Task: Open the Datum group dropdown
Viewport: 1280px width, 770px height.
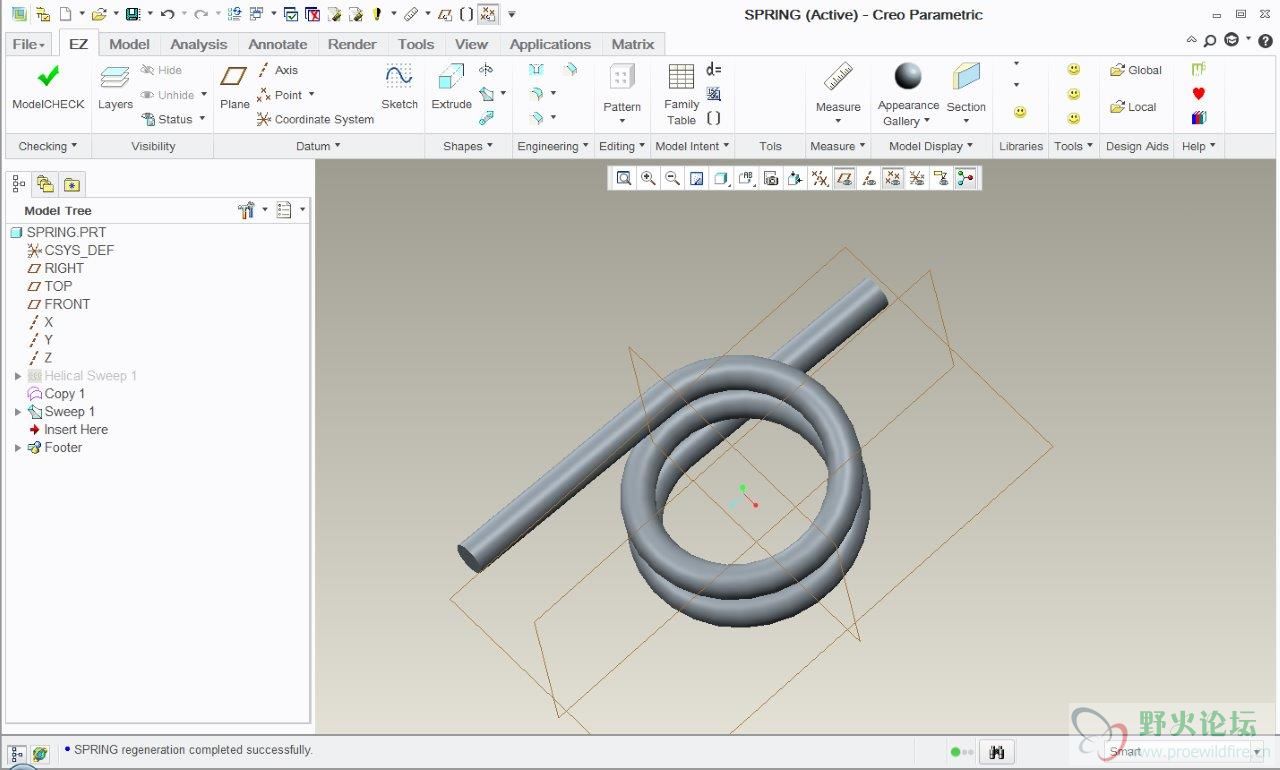Action: coord(318,146)
